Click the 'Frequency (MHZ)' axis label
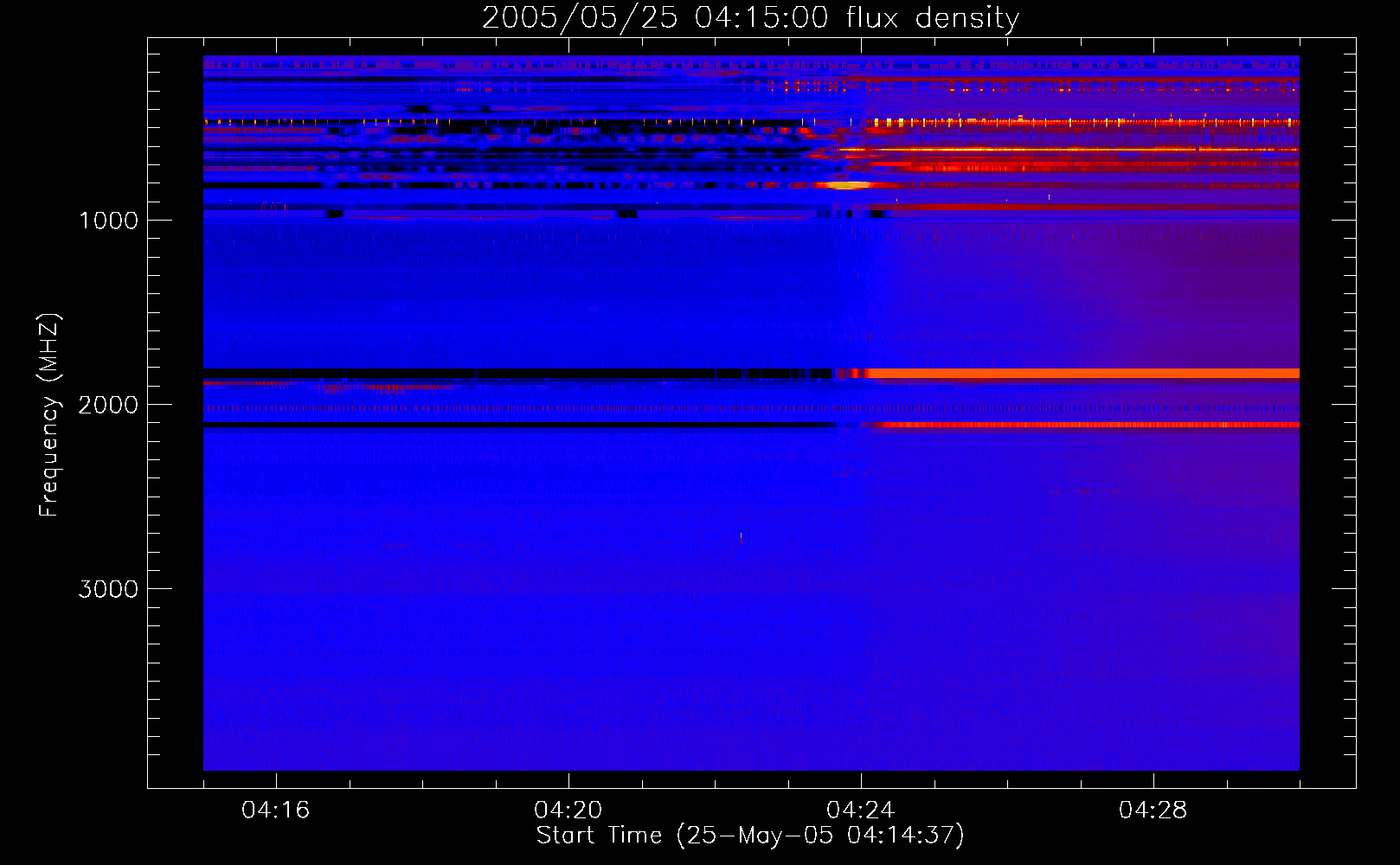This screenshot has height=865, width=1400. point(49,415)
